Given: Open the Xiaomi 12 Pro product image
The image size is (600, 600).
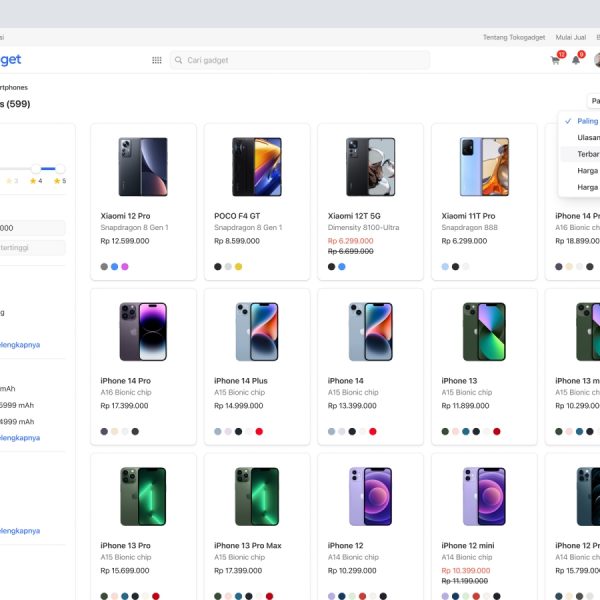Looking at the screenshot, I should pyautogui.click(x=143, y=167).
